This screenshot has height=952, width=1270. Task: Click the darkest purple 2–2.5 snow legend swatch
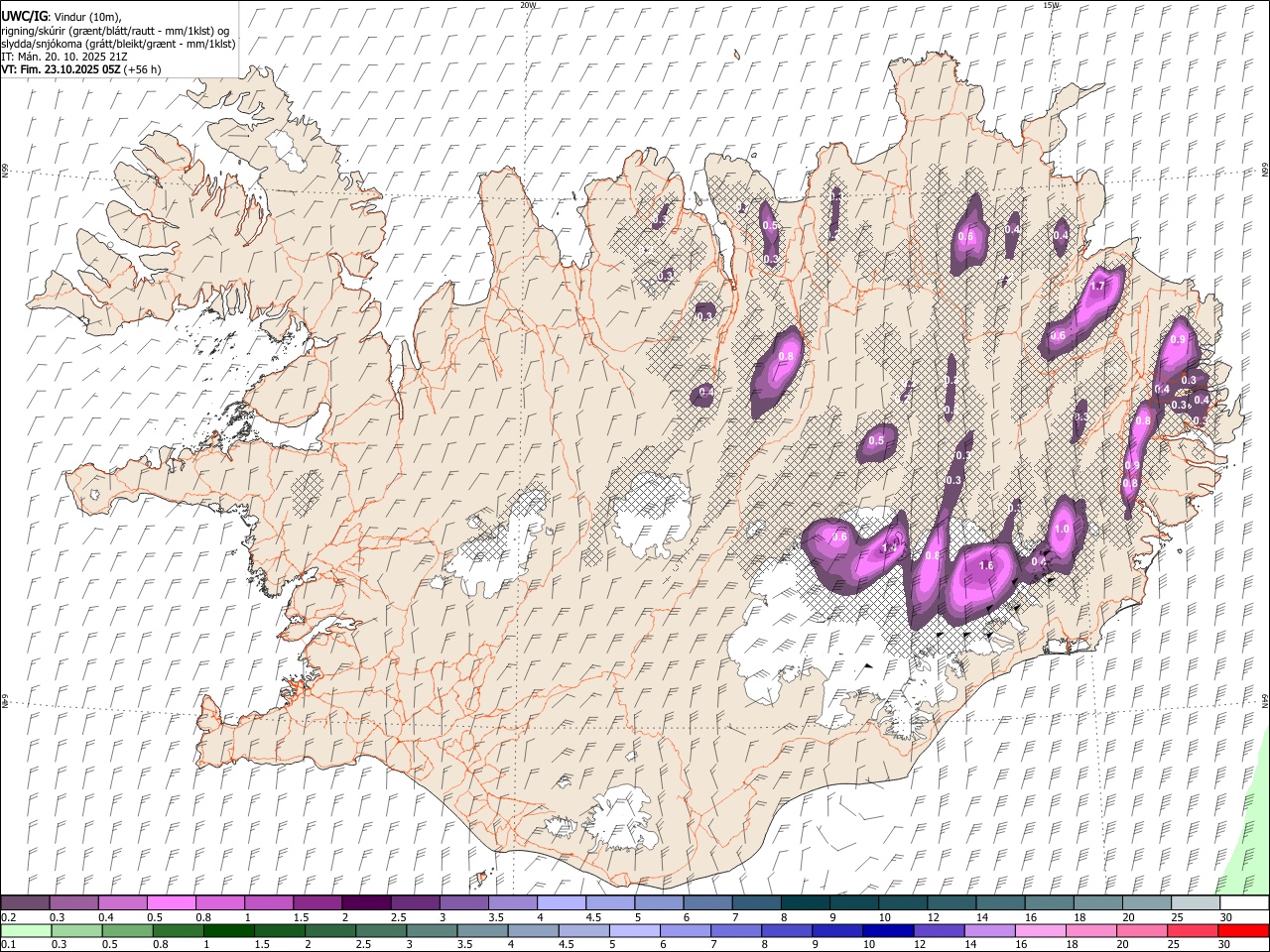[x=366, y=903]
